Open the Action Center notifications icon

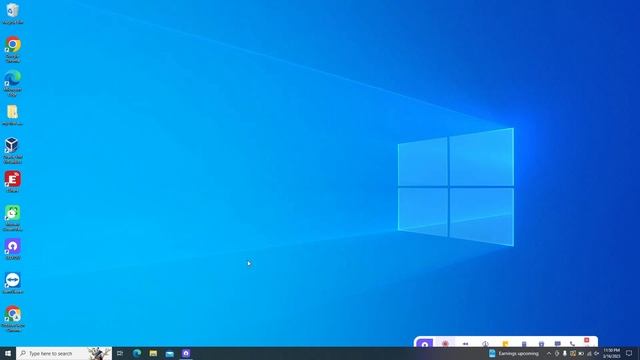(629, 353)
